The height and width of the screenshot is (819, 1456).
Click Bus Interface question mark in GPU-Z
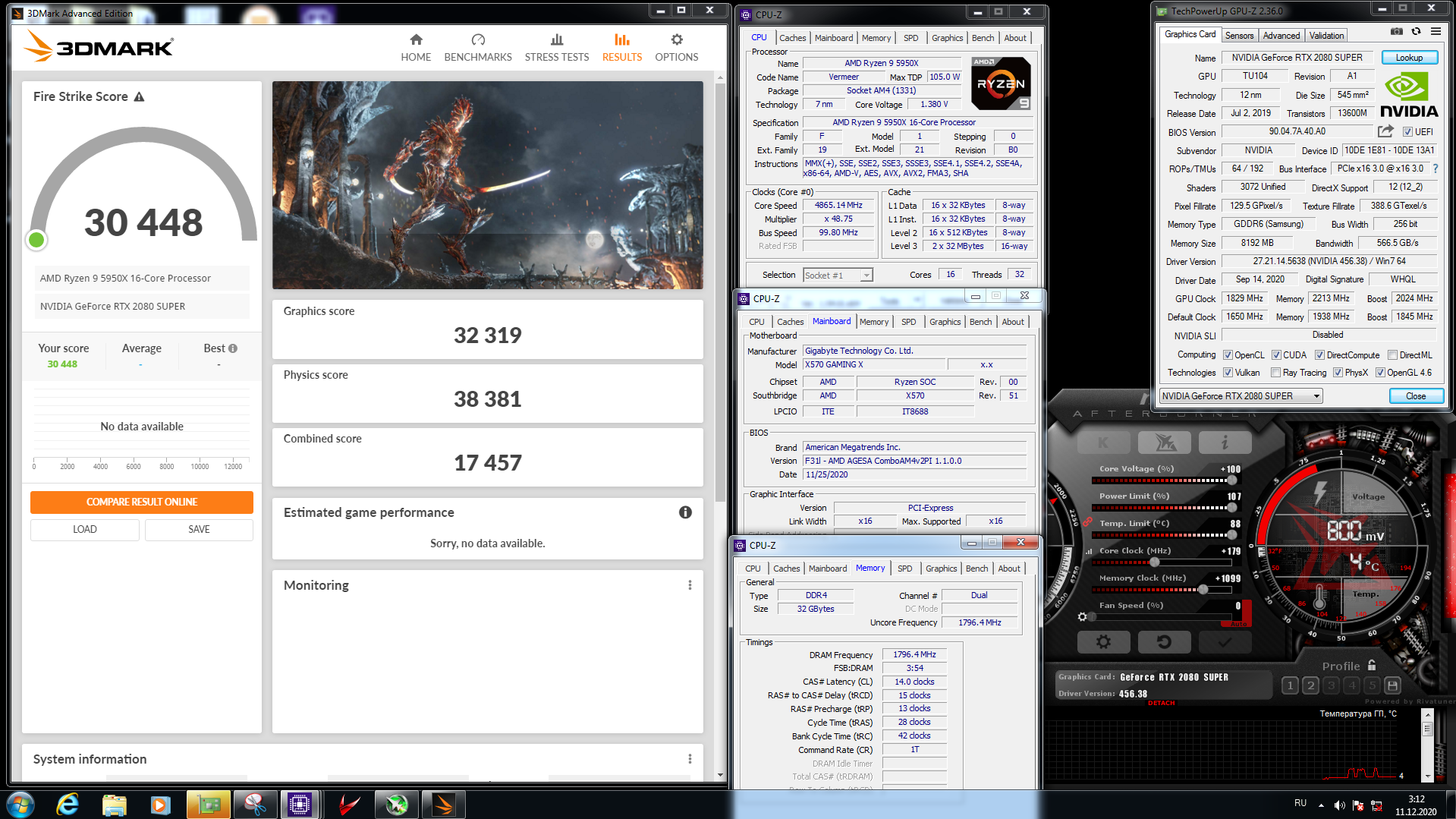pyautogui.click(x=1435, y=169)
